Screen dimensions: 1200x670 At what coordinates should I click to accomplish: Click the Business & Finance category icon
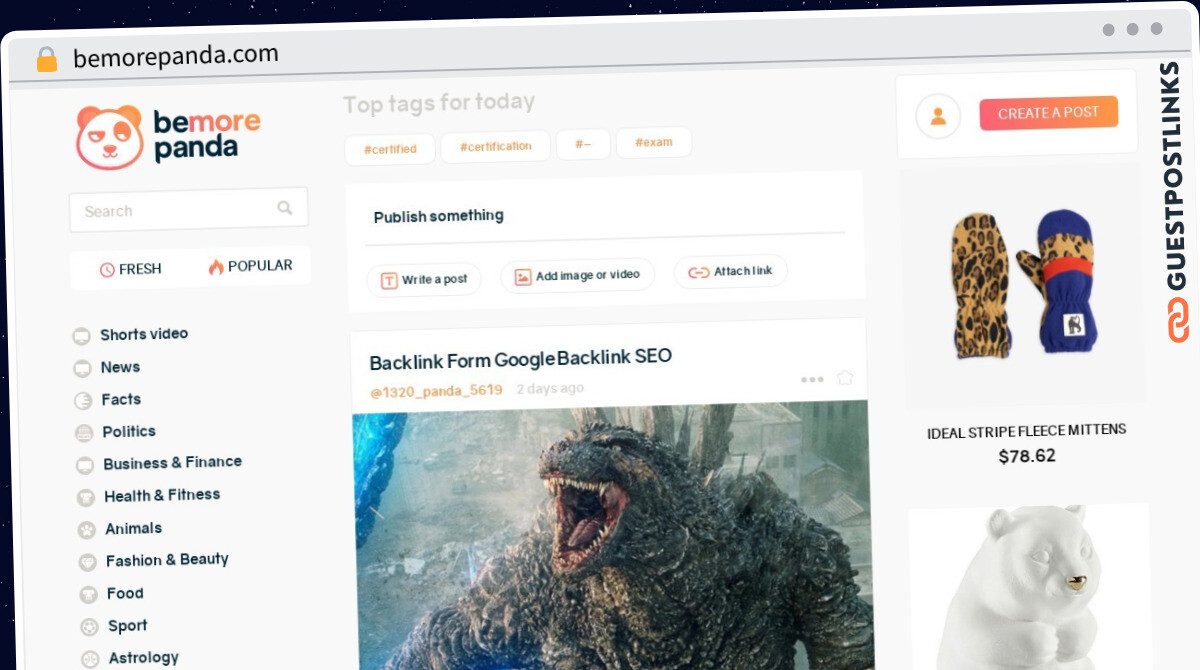[x=85, y=465]
